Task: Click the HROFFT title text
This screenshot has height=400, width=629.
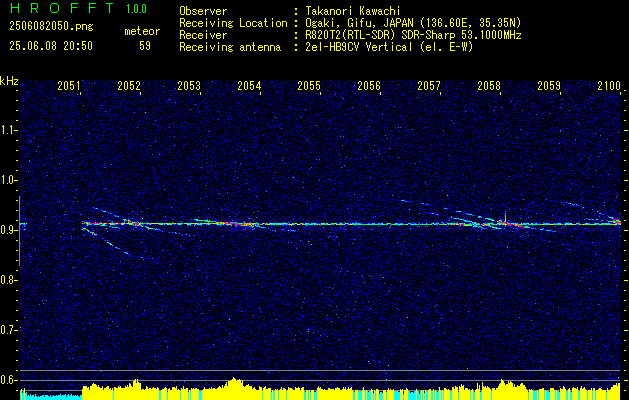Action: (62, 8)
